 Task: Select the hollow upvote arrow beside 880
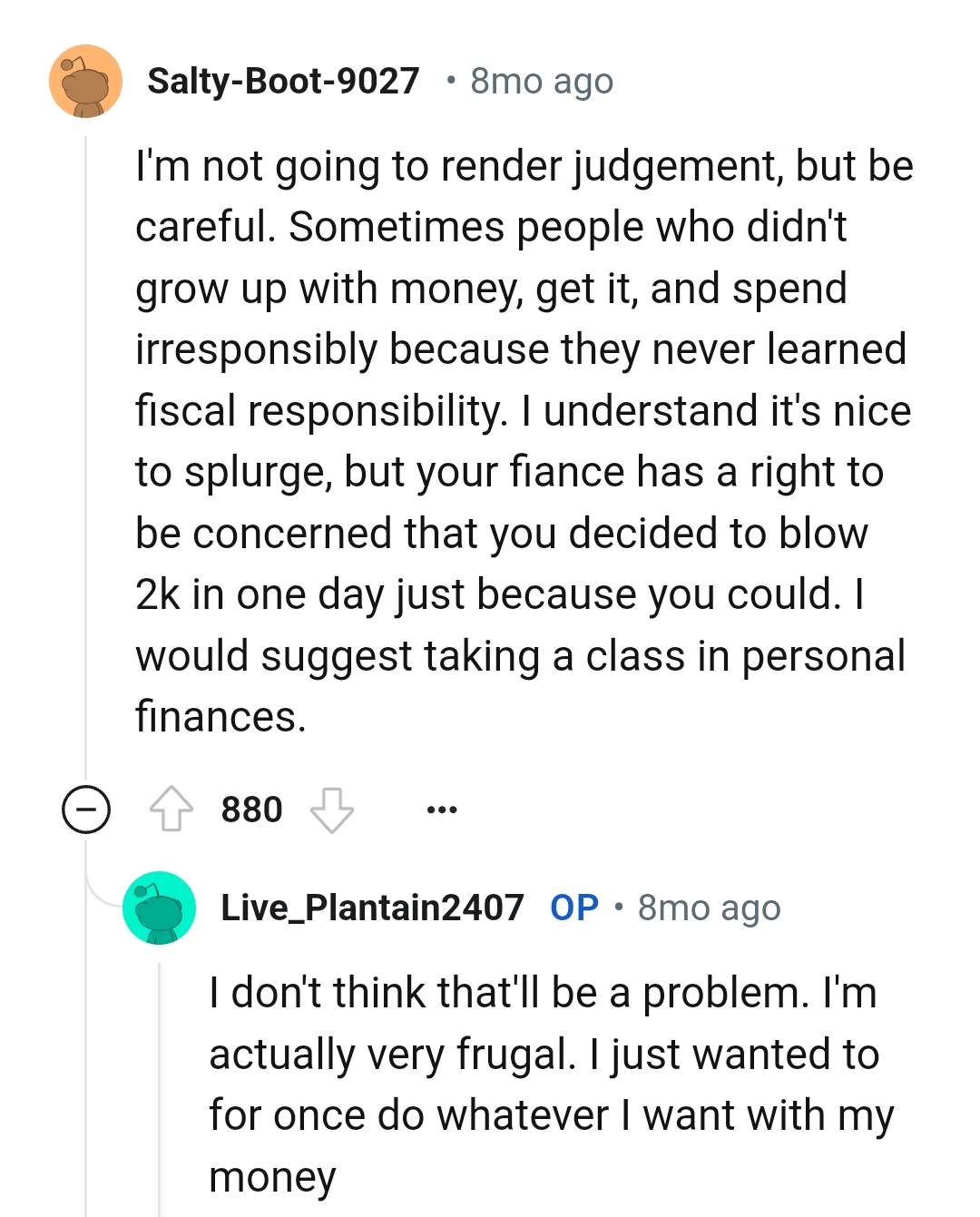click(172, 809)
